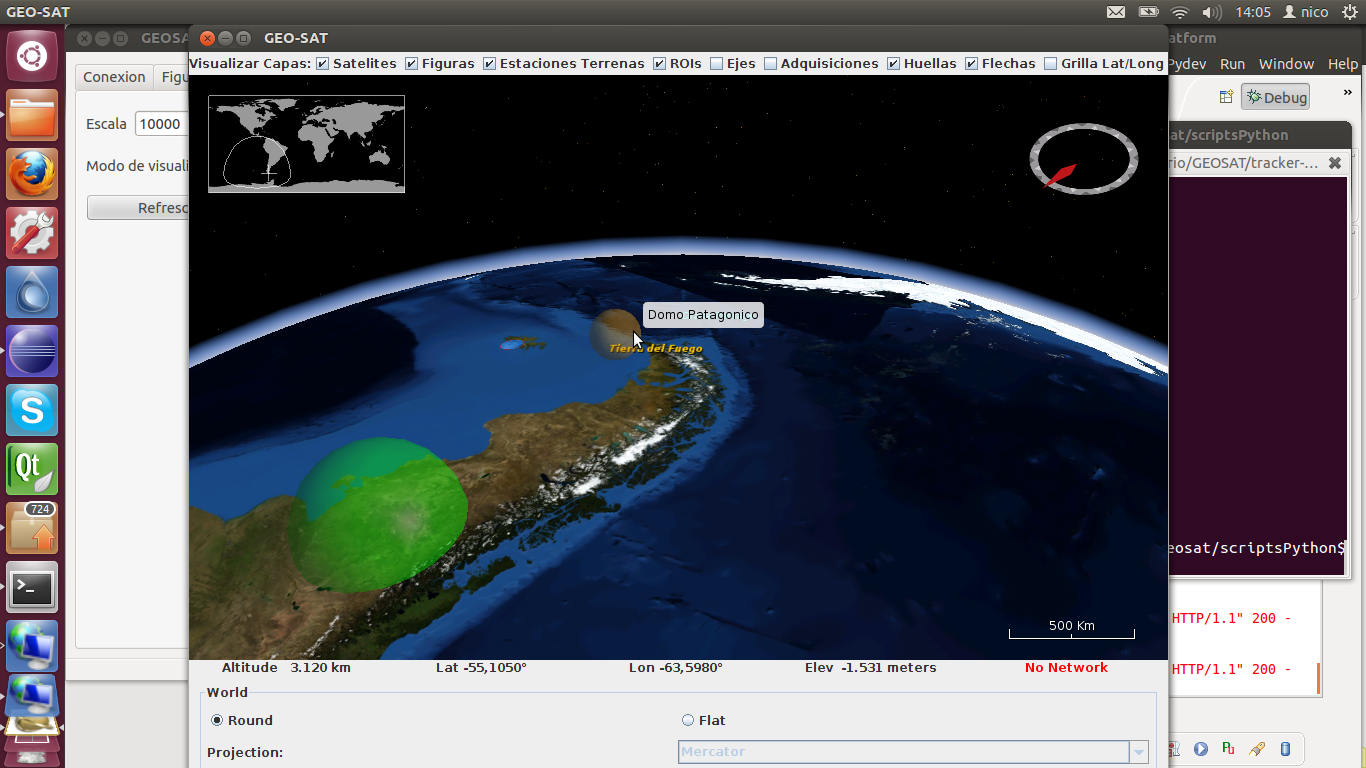The width and height of the screenshot is (1366, 768).
Task: Open the Terminal from the launcher
Action: tap(32, 587)
